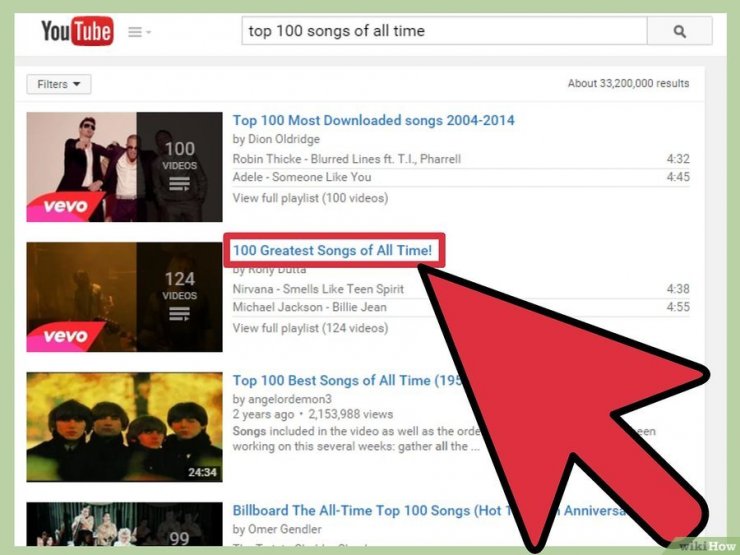Click the 4:38 duration of Smells Like Teen Spirit

[x=678, y=289]
